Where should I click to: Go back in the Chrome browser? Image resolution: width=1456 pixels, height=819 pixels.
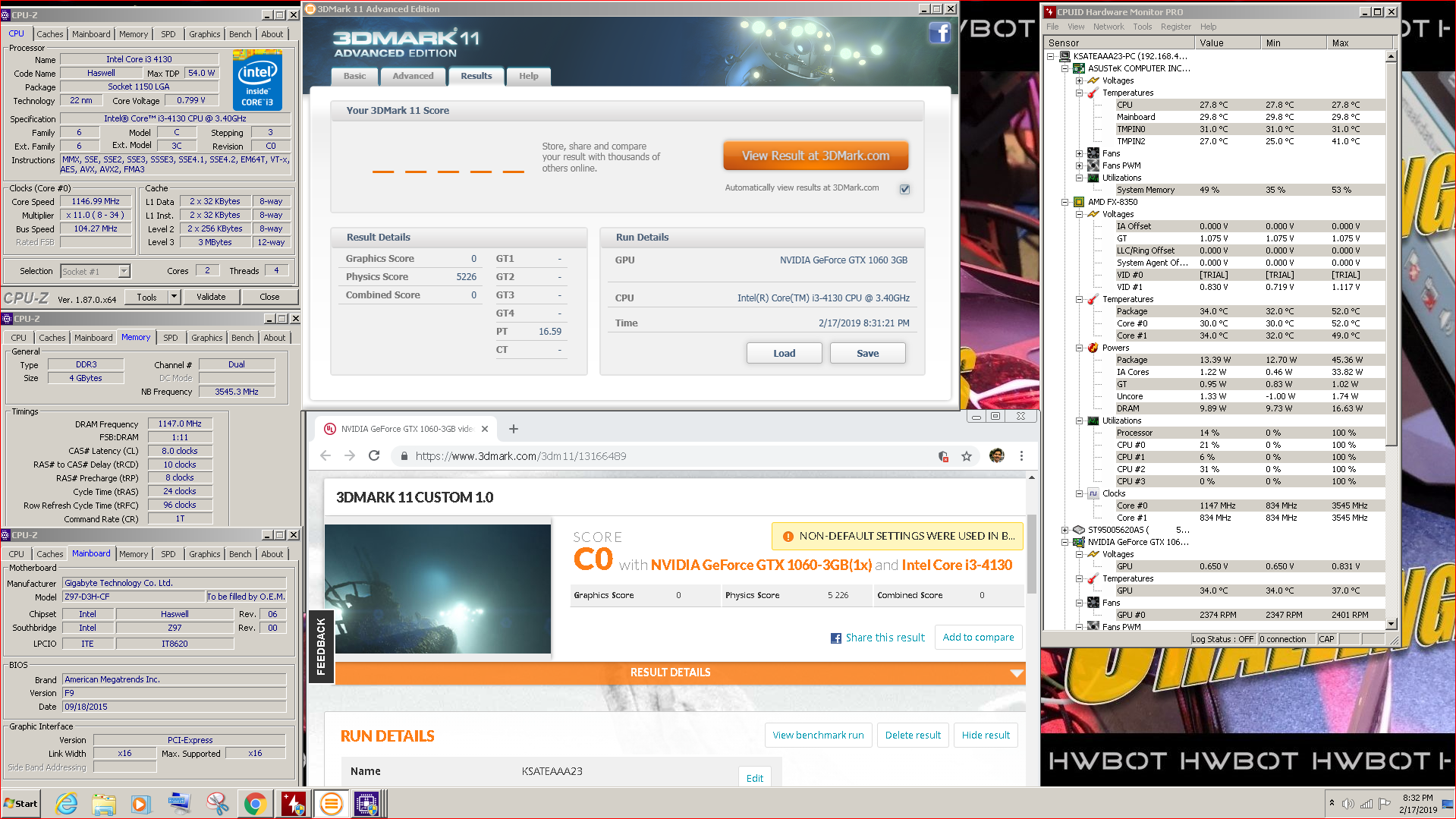325,455
